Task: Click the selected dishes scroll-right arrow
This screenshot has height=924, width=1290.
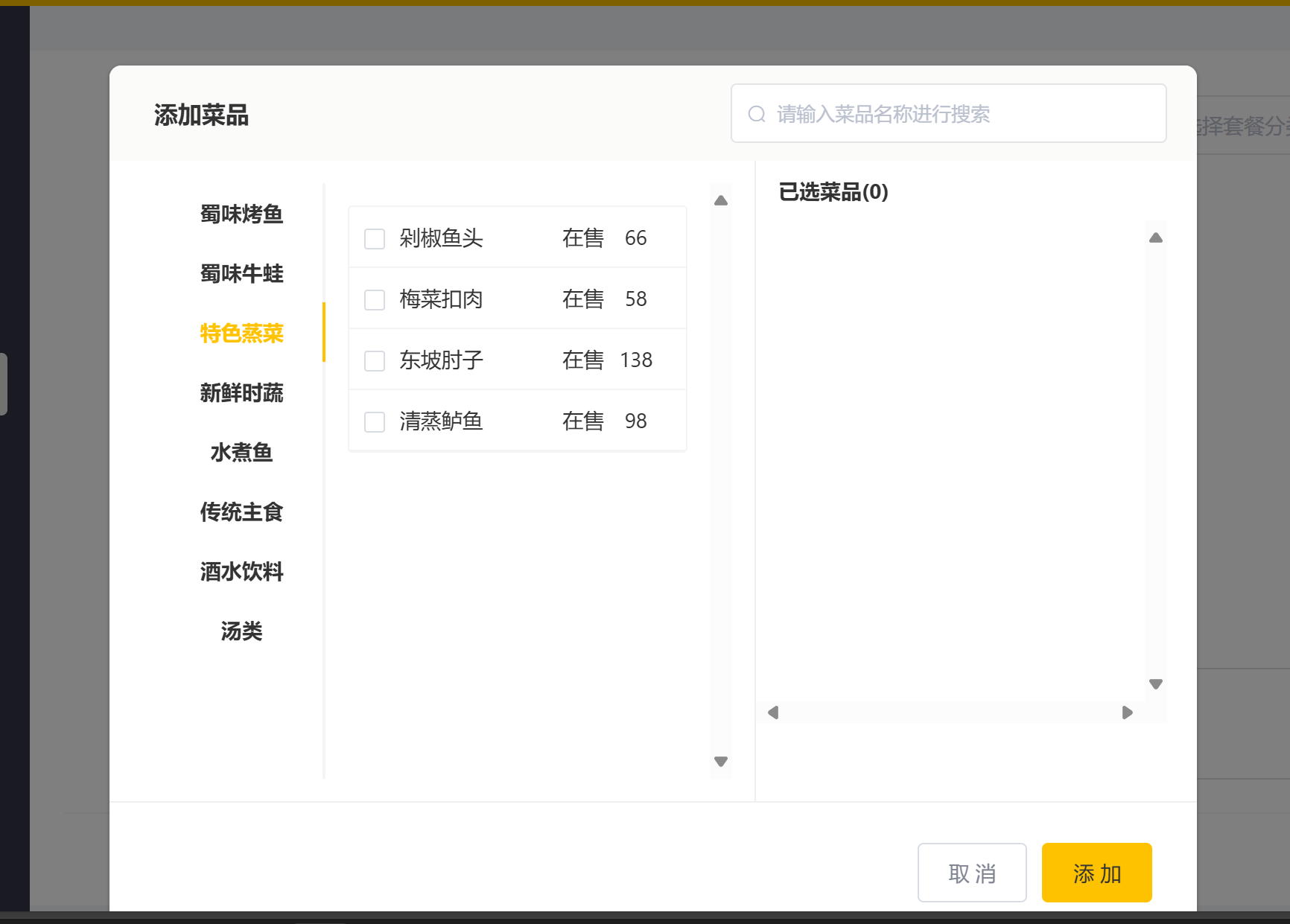Action: pos(1128,713)
